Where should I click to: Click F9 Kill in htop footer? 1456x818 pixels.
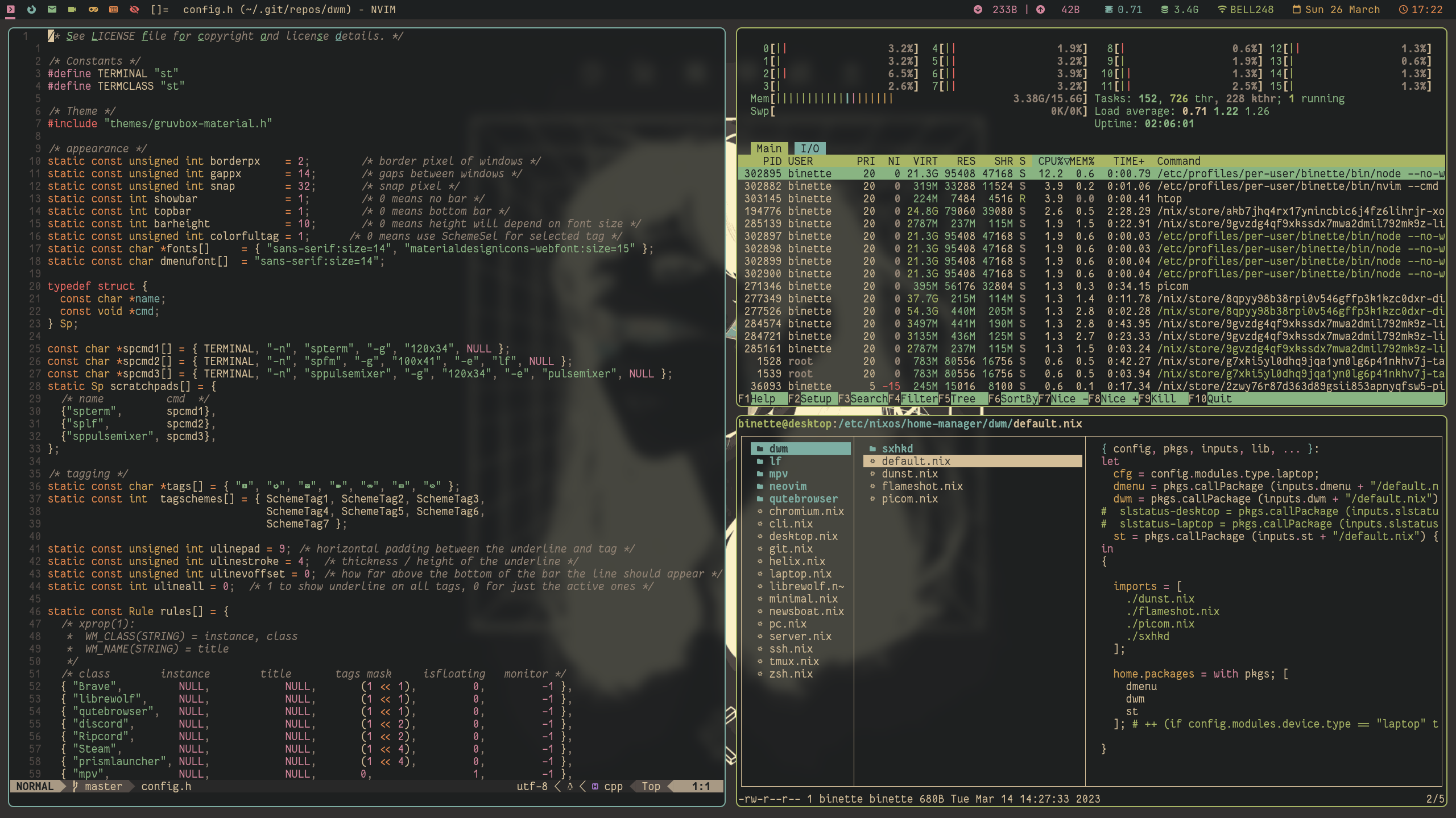[x=1163, y=399]
